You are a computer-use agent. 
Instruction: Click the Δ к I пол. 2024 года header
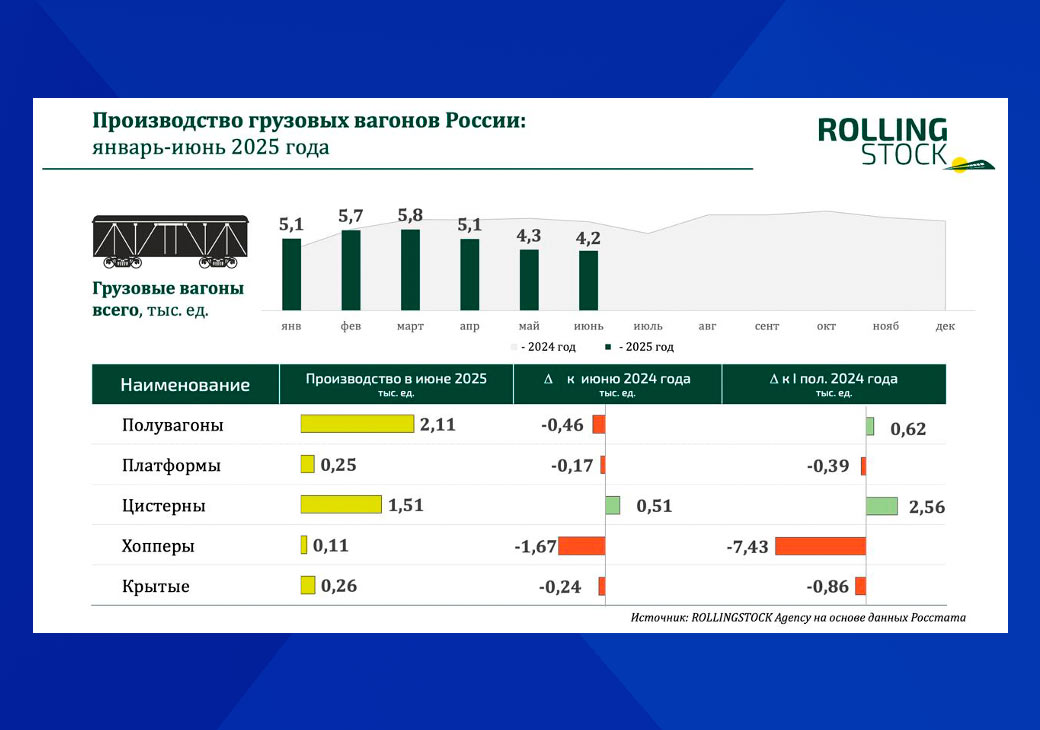pos(833,384)
